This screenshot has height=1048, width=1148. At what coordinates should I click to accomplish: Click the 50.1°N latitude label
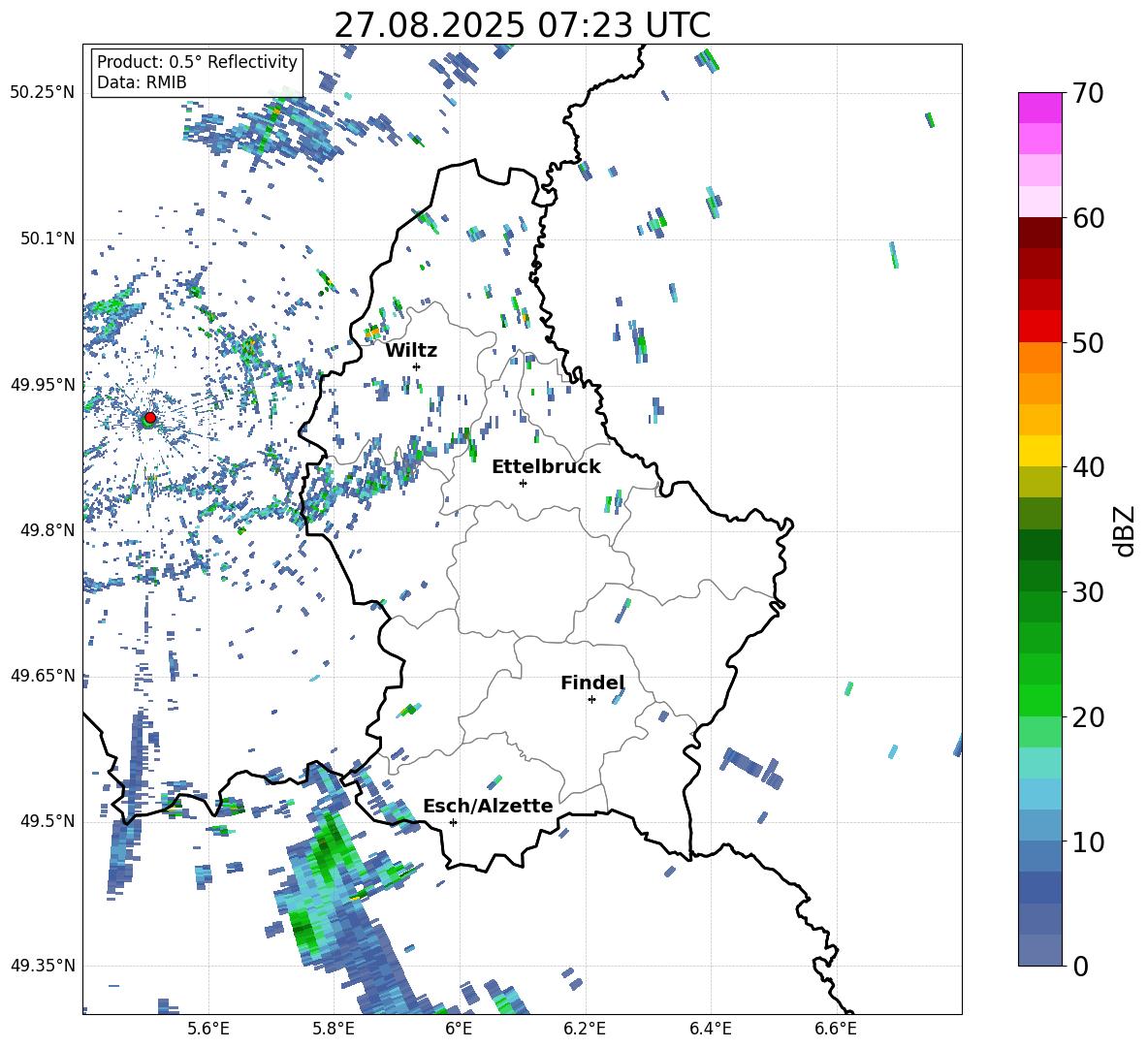(48, 238)
